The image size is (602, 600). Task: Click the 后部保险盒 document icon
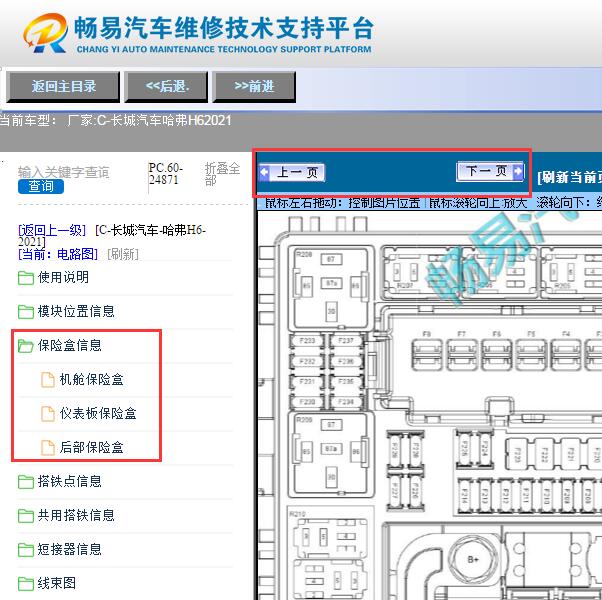click(48, 448)
